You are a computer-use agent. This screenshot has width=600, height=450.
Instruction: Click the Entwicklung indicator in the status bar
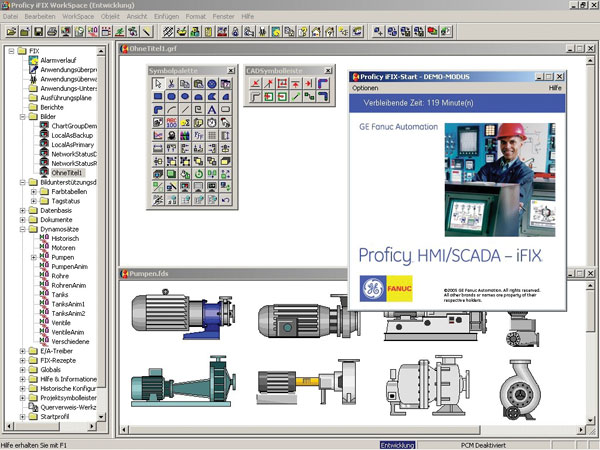click(395, 443)
